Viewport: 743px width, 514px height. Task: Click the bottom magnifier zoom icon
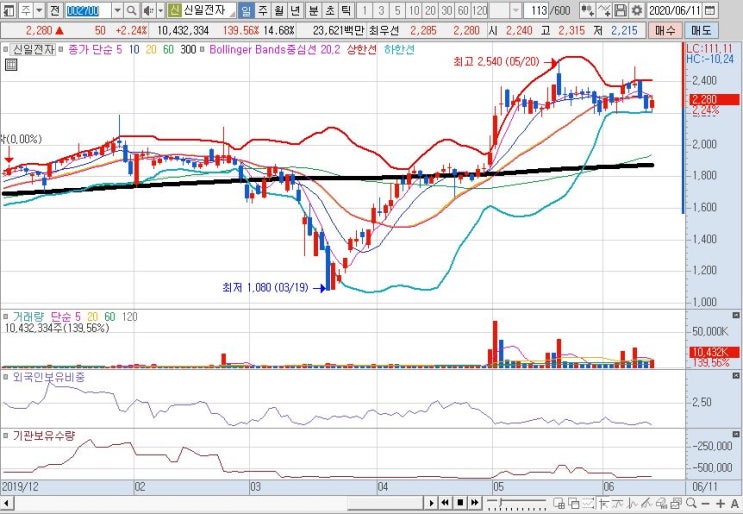(691, 503)
